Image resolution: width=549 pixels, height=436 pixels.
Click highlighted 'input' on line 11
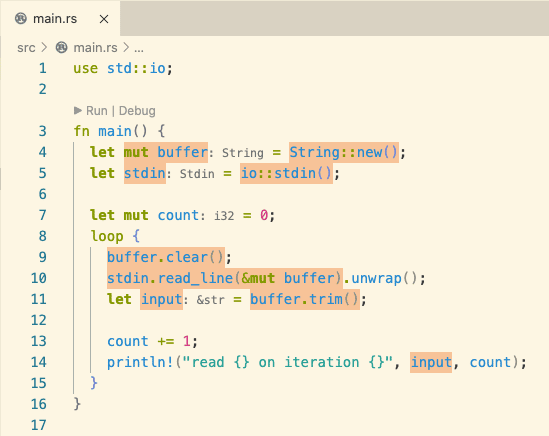point(161,299)
